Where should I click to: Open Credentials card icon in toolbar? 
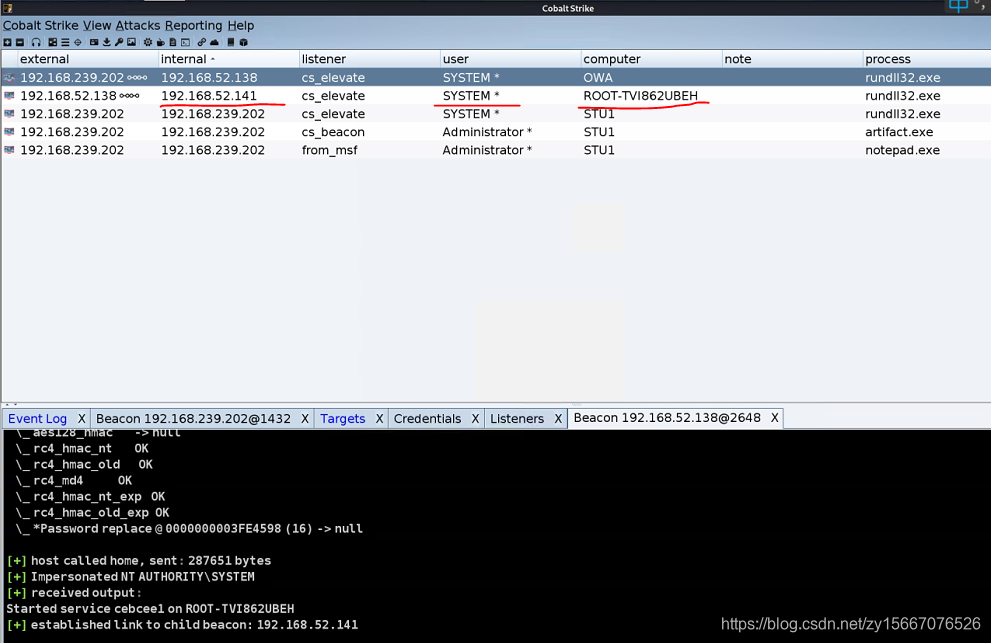(94, 42)
